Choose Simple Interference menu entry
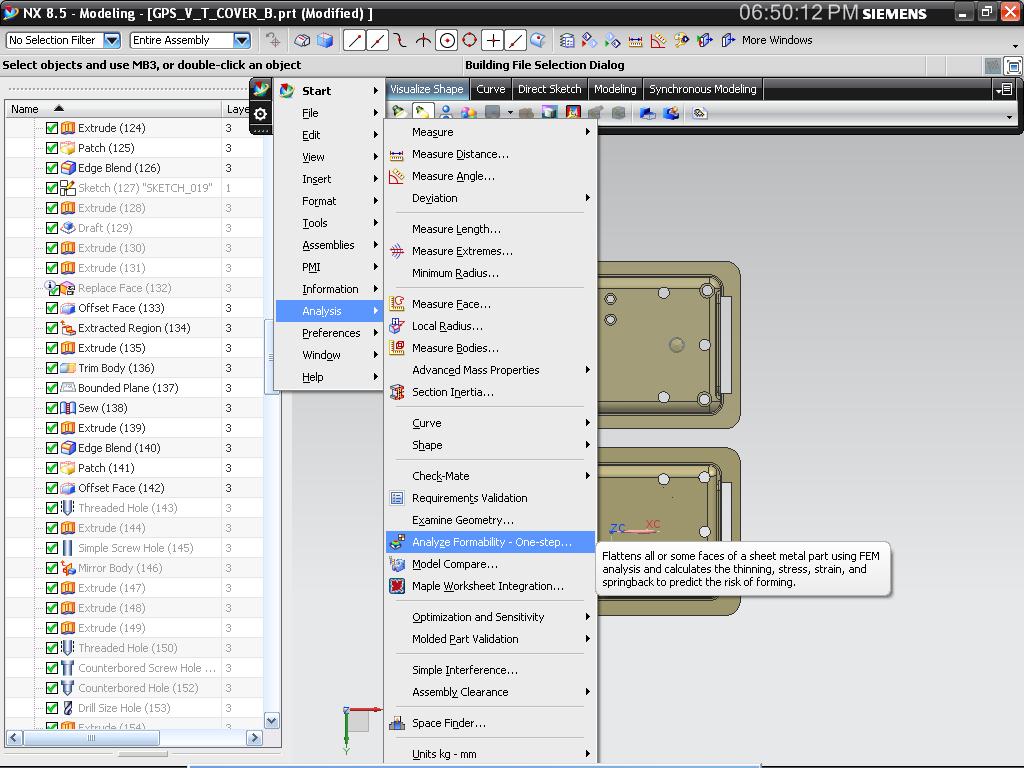 tap(490, 670)
